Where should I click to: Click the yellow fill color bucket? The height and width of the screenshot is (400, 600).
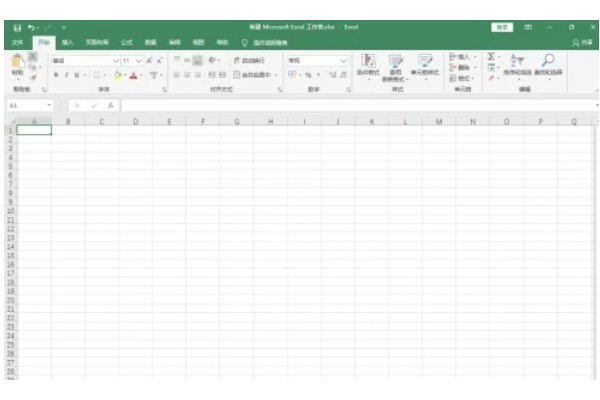click(117, 75)
